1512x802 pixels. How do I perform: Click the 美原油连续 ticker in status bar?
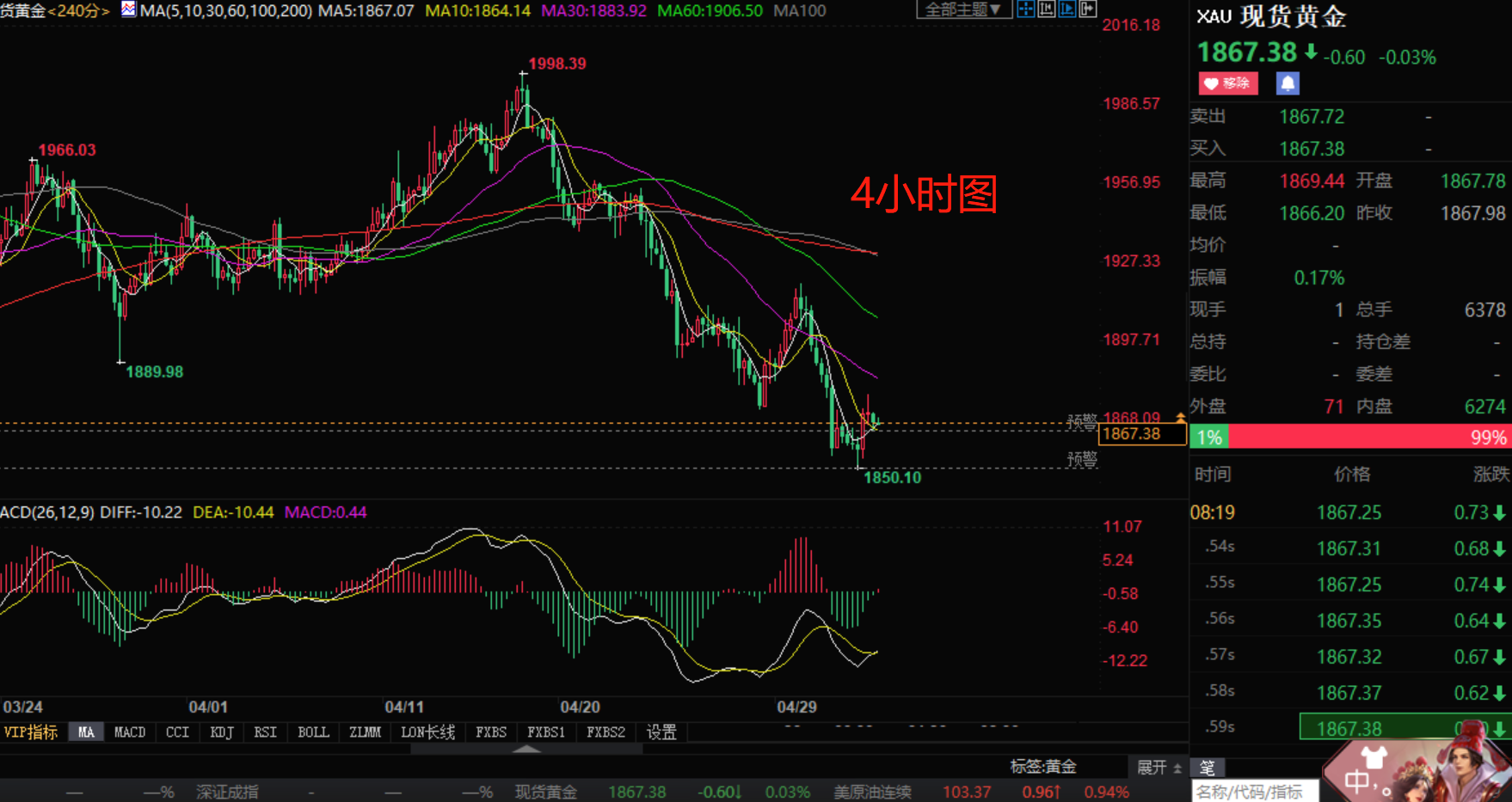[x=872, y=792]
